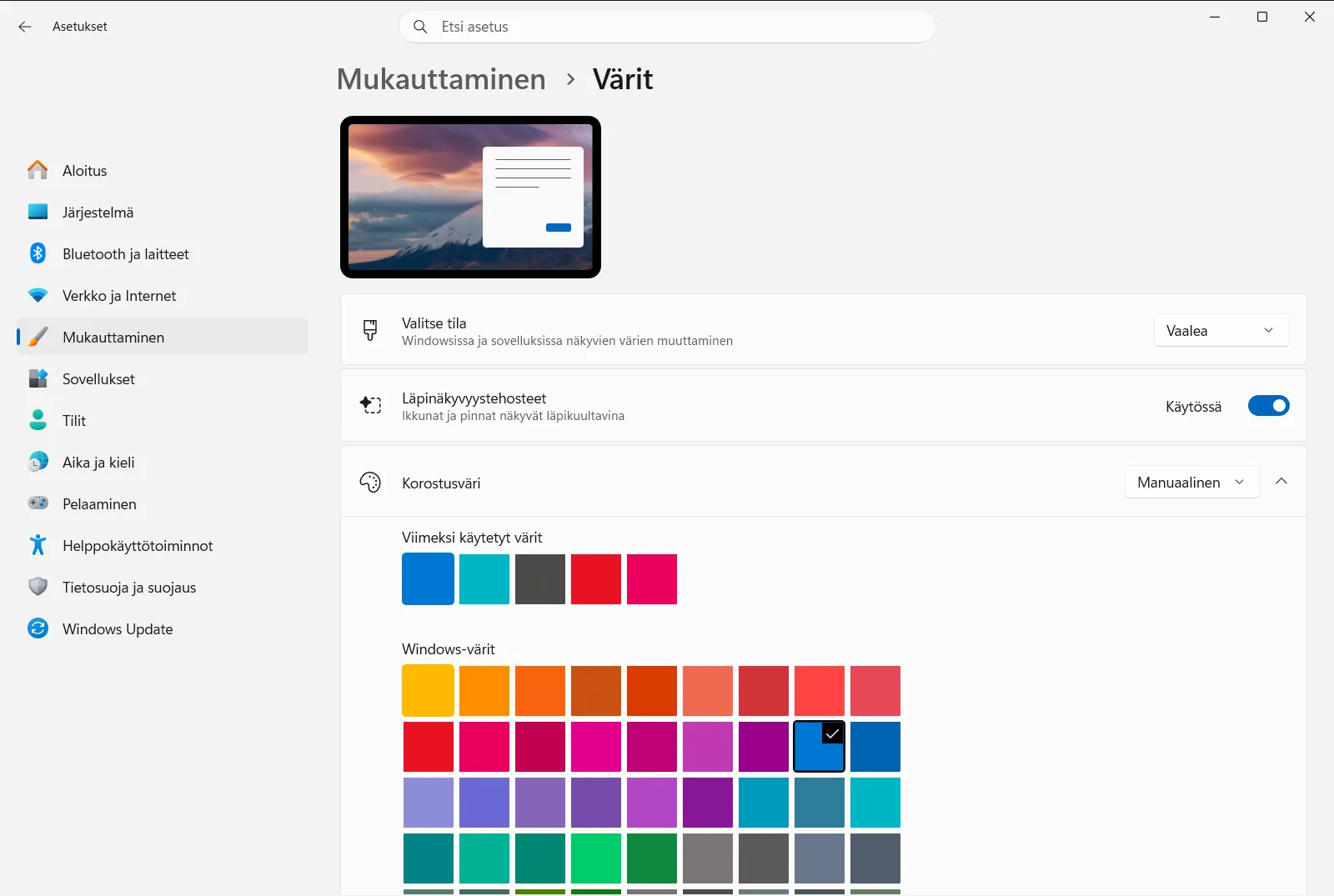Screen dimensions: 1334x896
Task: Click the Järjestelmä monitor icon
Action: [x=38, y=212]
